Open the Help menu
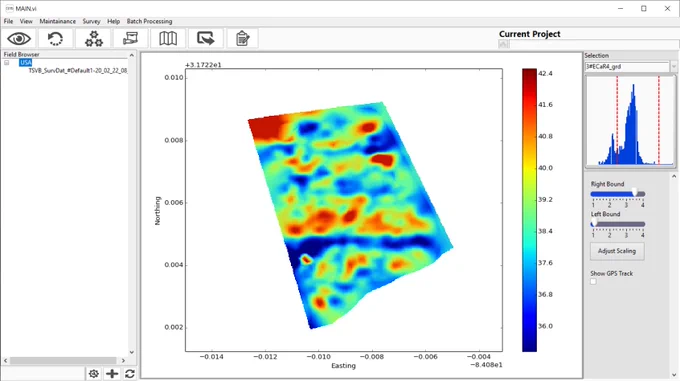The height and width of the screenshot is (381, 680). coord(114,21)
